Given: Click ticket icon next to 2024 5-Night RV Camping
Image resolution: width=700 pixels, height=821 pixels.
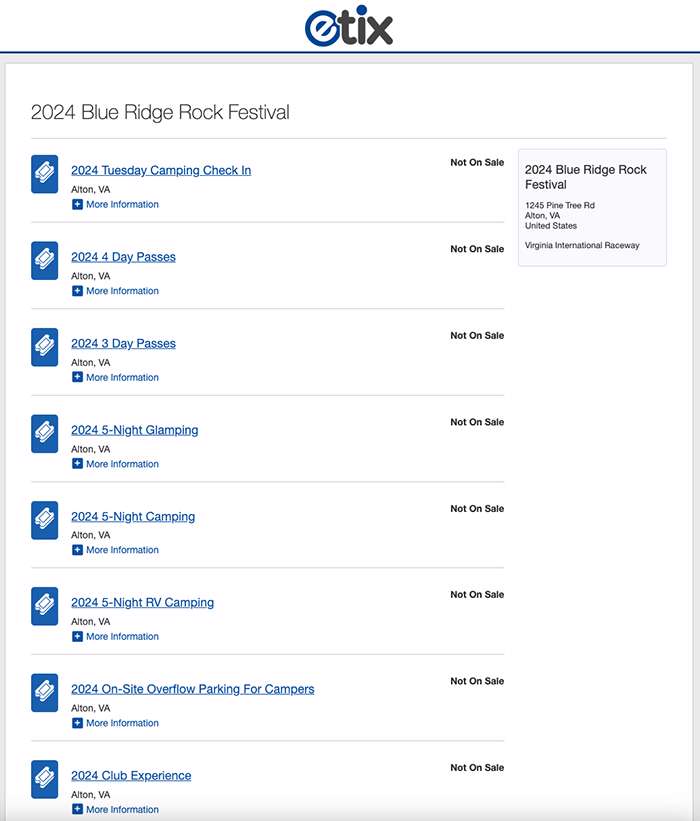Looking at the screenshot, I should 45,606.
